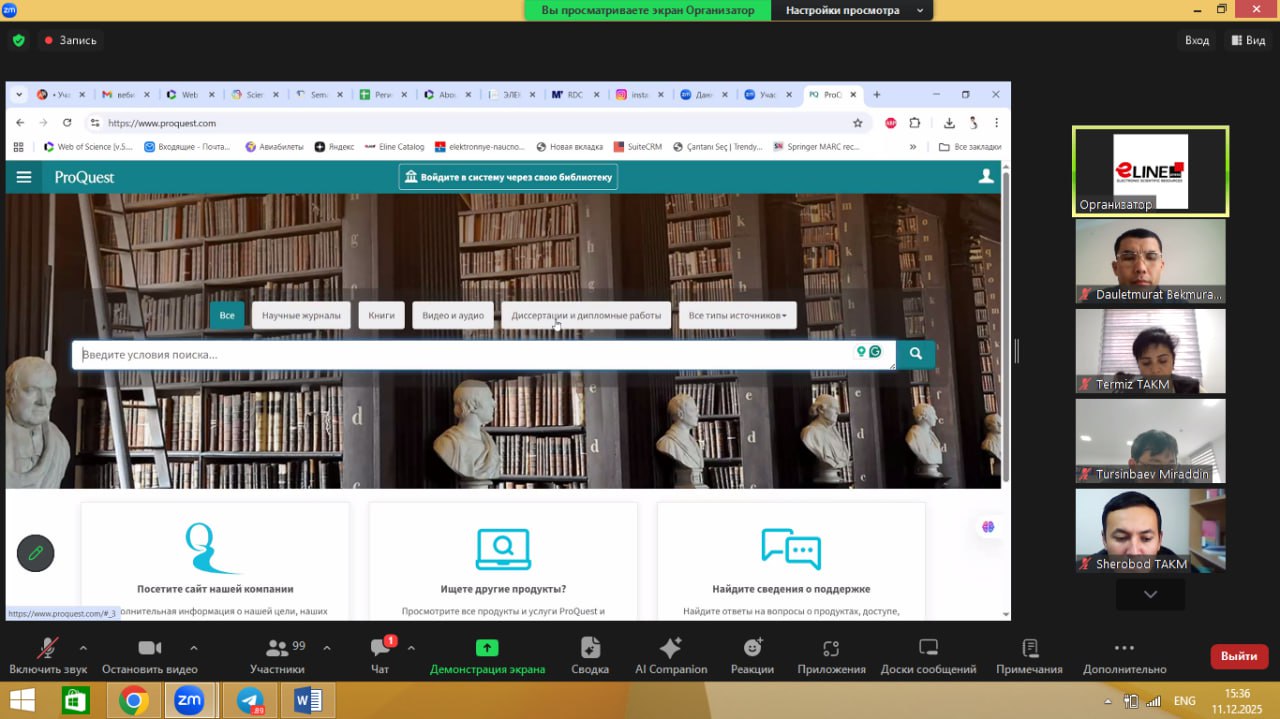Select the Научные журналы search tab
The width and height of the screenshot is (1280, 719).
tap(301, 315)
